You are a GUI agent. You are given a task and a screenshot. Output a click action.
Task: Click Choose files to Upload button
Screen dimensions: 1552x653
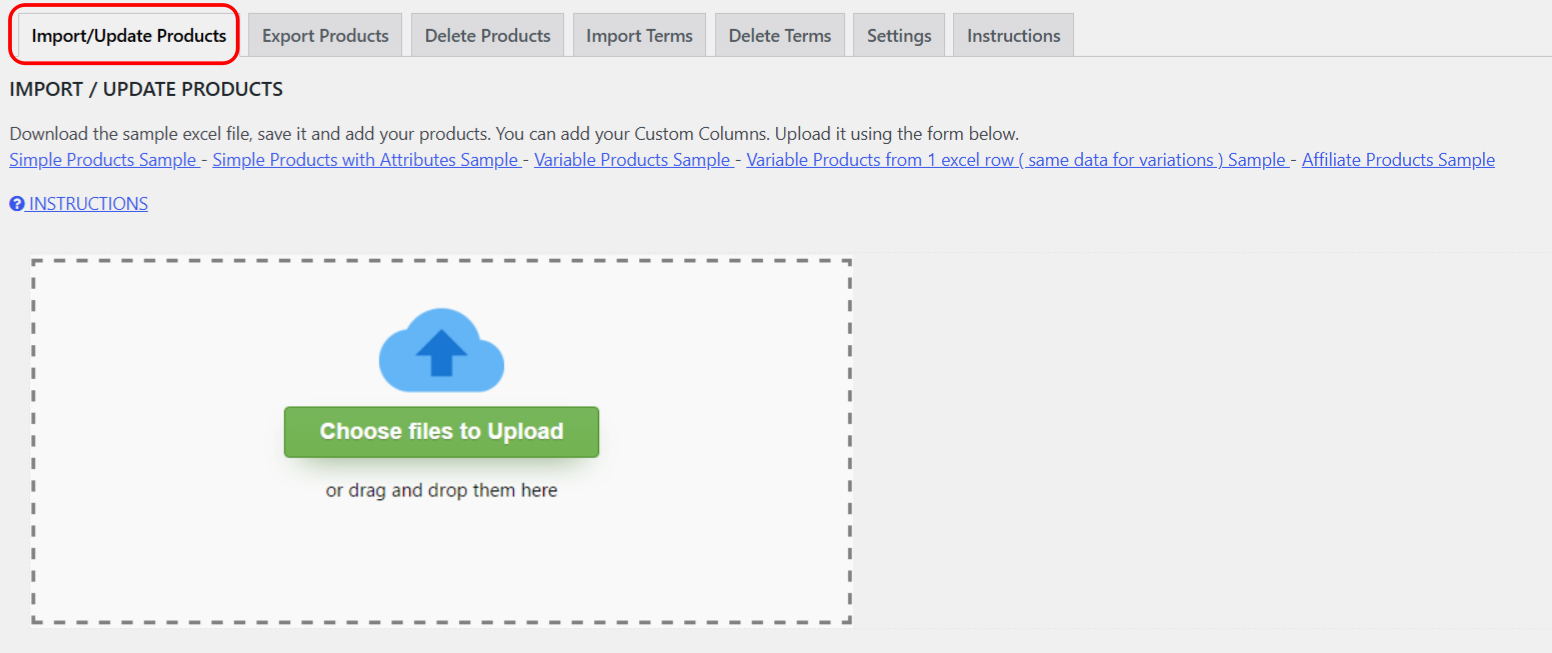(x=441, y=432)
